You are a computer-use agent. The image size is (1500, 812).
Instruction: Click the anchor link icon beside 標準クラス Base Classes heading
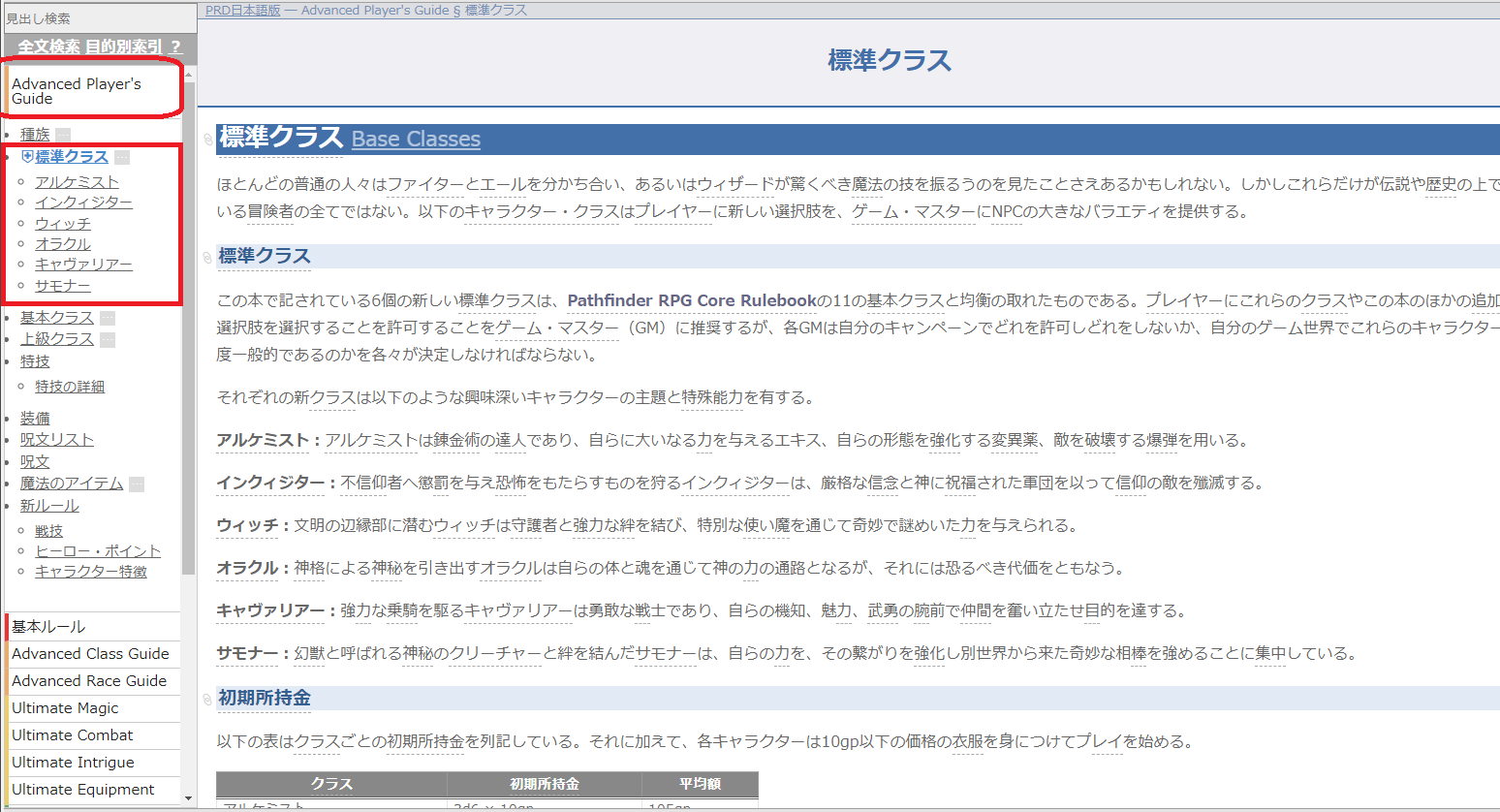point(207,140)
